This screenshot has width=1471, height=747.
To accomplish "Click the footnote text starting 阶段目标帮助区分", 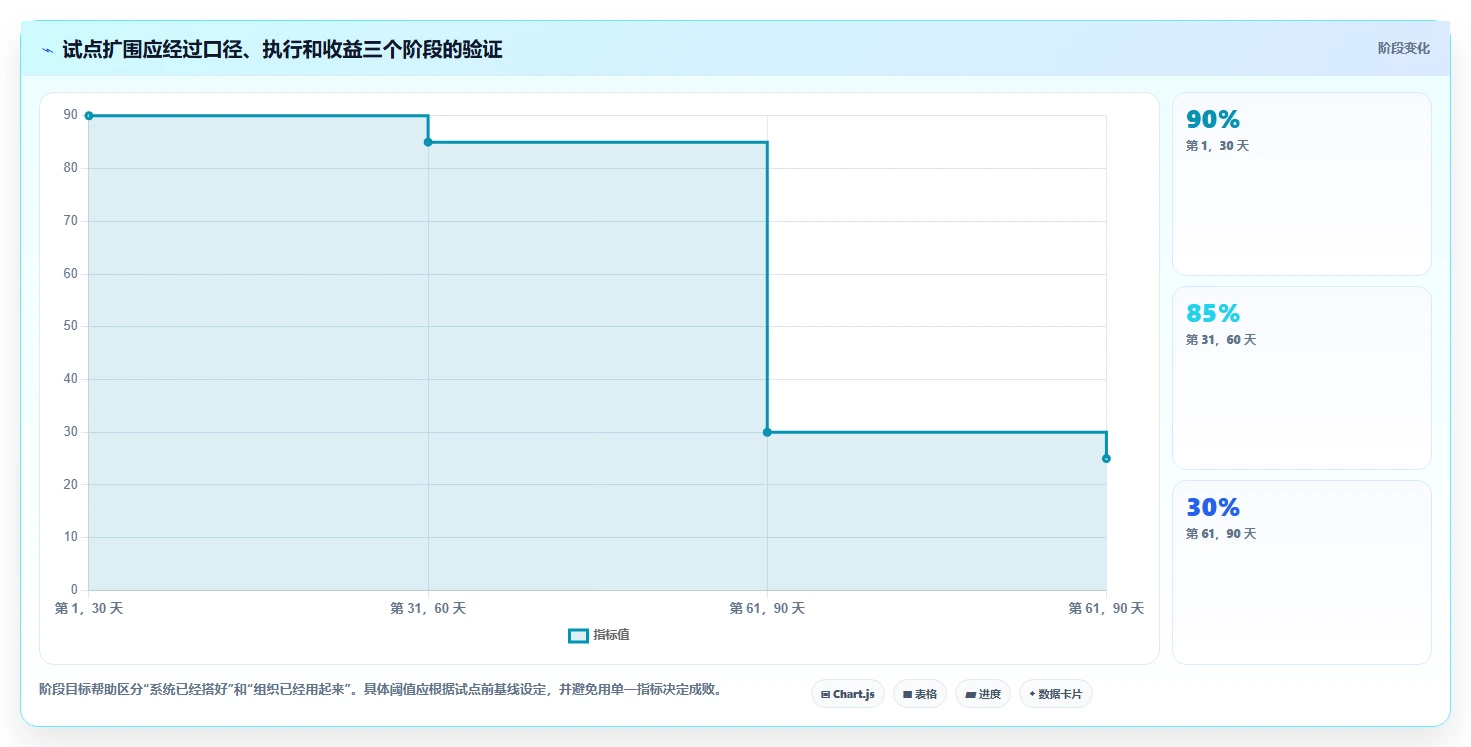I will (381, 689).
